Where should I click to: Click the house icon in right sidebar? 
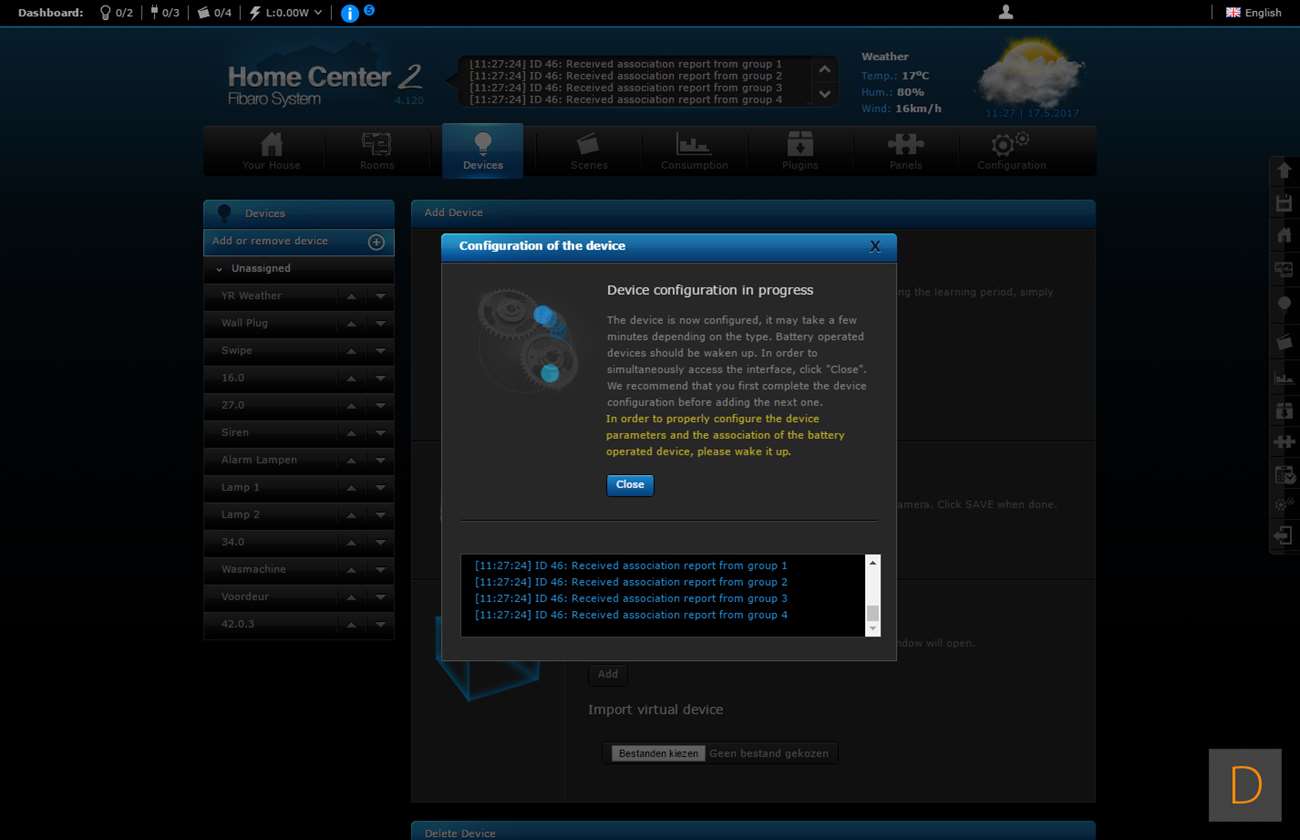1284,236
